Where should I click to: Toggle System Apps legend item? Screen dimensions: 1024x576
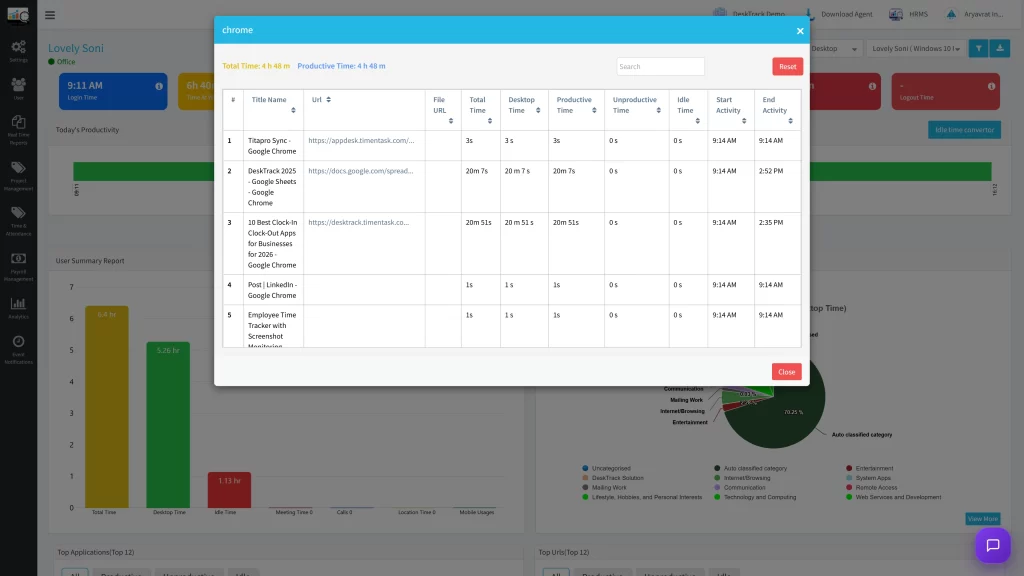click(x=868, y=478)
